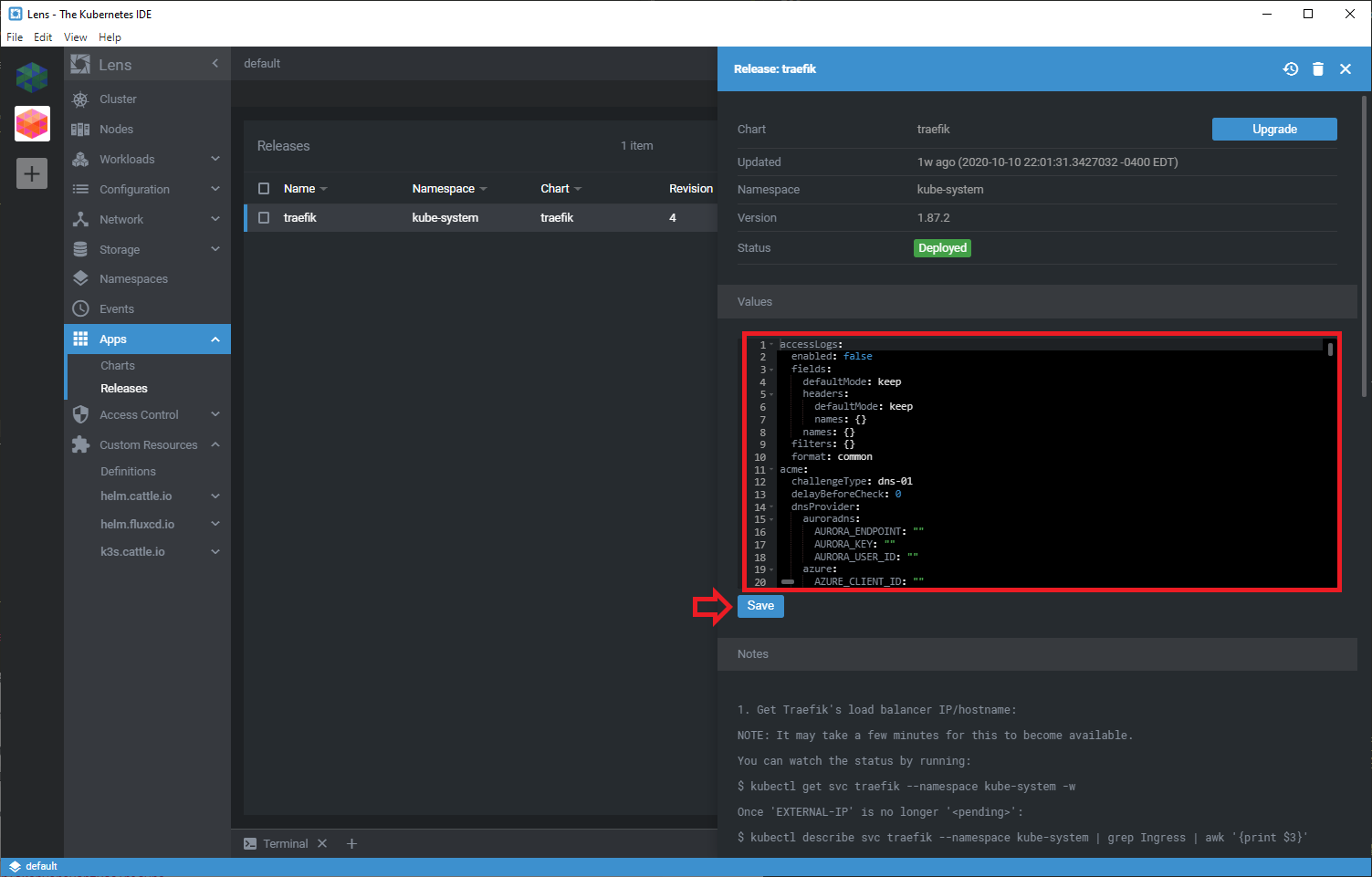This screenshot has height=877, width=1372.
Task: Click the terminal icon in bottom tab
Action: (x=250, y=844)
